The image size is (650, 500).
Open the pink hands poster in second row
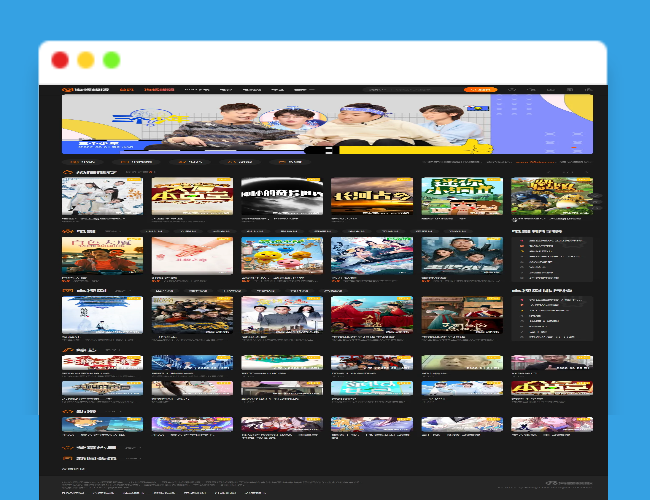tap(192, 256)
